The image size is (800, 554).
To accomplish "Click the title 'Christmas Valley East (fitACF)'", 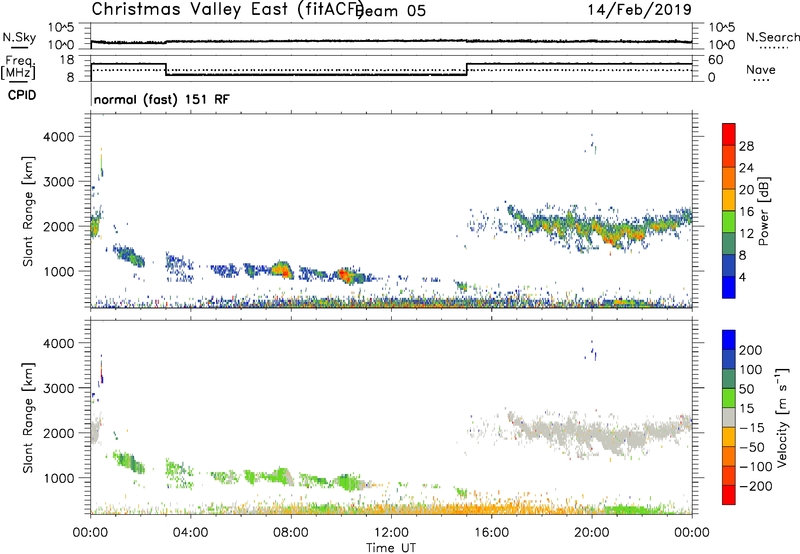I will pyautogui.click(x=228, y=9).
